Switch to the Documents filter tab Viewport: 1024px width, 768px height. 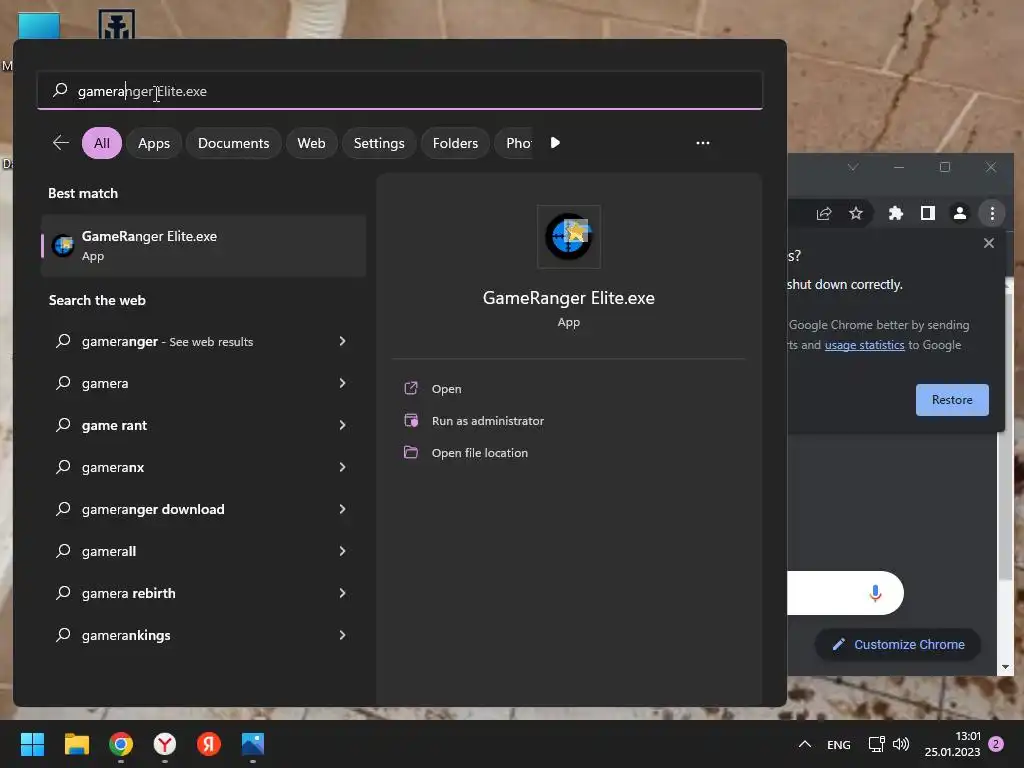pos(233,143)
